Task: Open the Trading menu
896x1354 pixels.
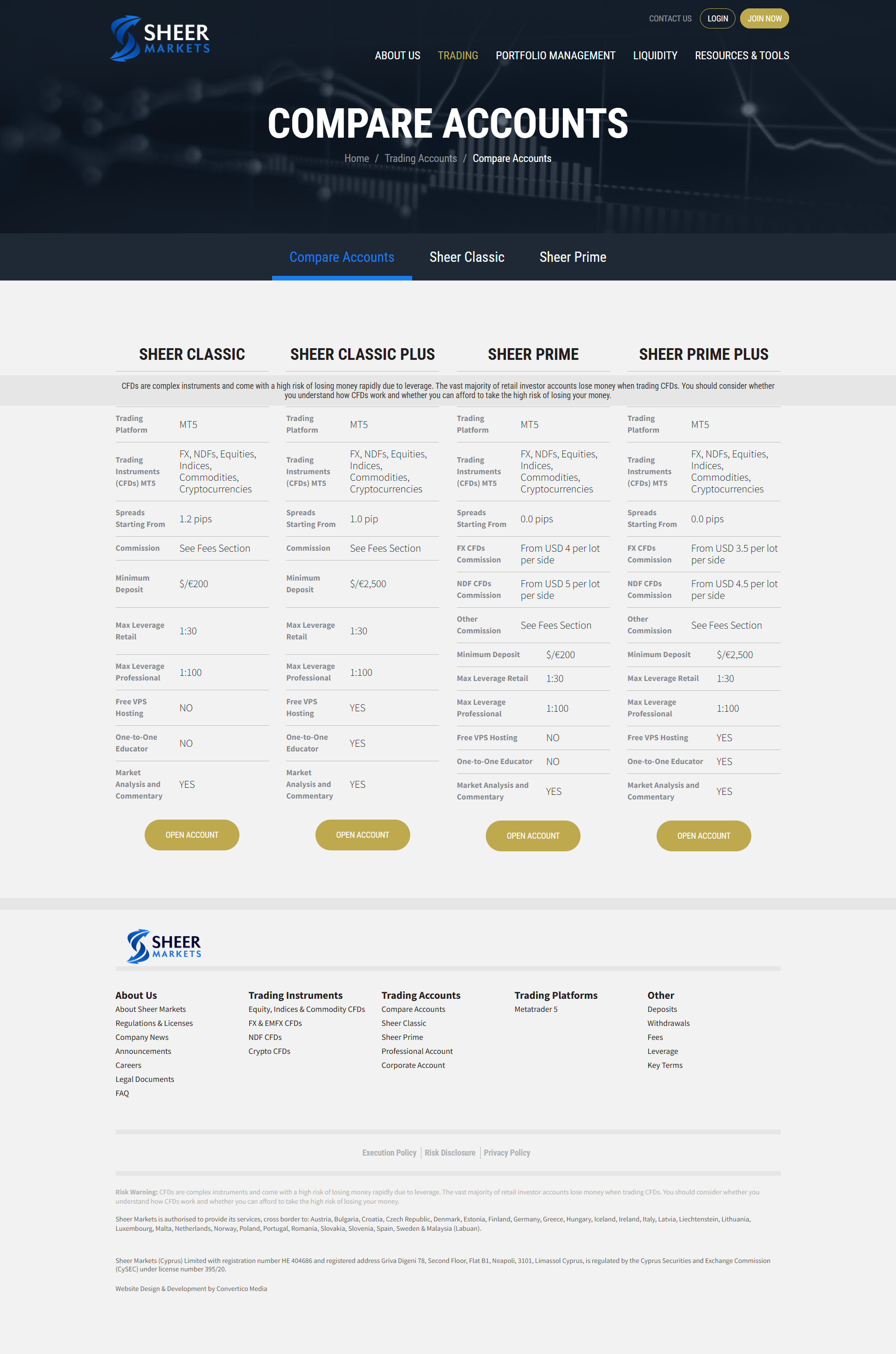Action: 458,56
